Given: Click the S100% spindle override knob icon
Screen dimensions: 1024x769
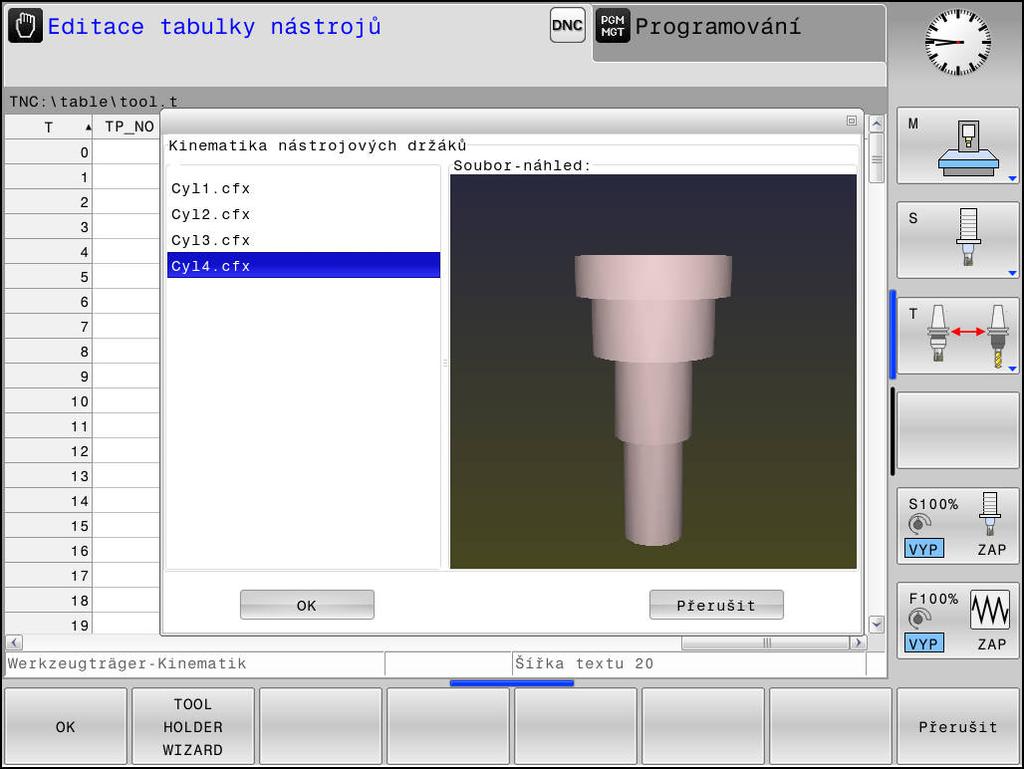Looking at the screenshot, I should click(920, 524).
